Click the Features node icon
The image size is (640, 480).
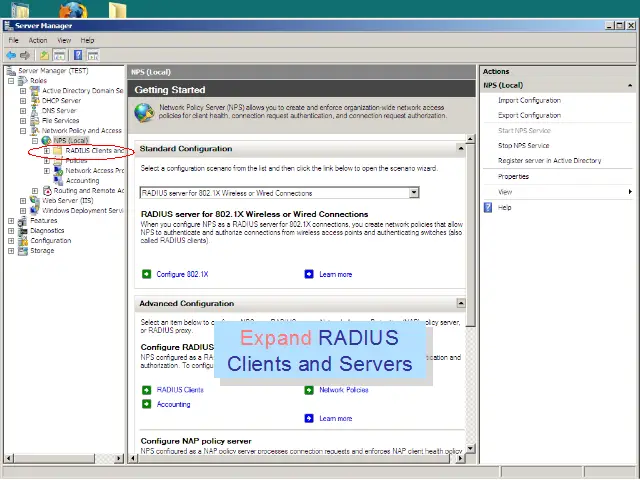[x=23, y=220]
